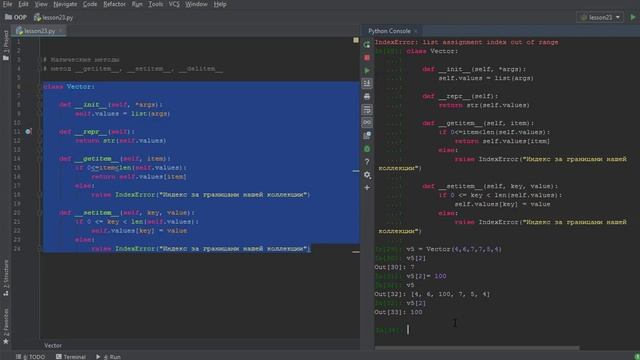Open the Navigate menu
Image resolution: width=640 pixels, height=360 pixels.
tap(65, 4)
